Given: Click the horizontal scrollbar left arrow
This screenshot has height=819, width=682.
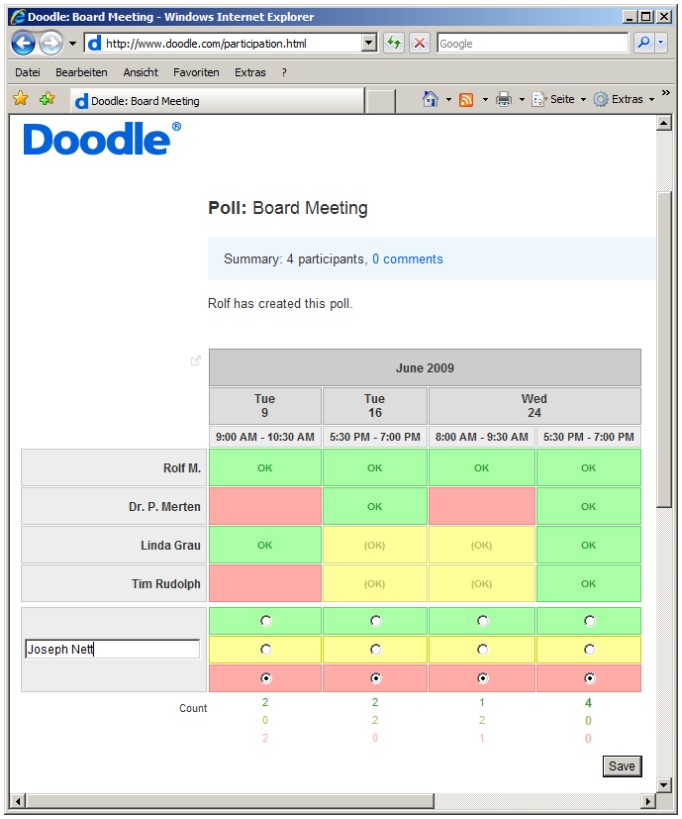Looking at the screenshot, I should [x=17, y=801].
